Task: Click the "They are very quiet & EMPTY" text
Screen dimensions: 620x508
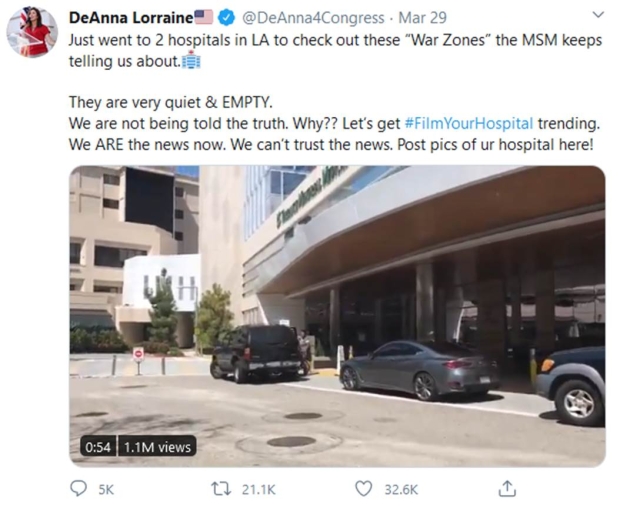Action: click(x=164, y=102)
